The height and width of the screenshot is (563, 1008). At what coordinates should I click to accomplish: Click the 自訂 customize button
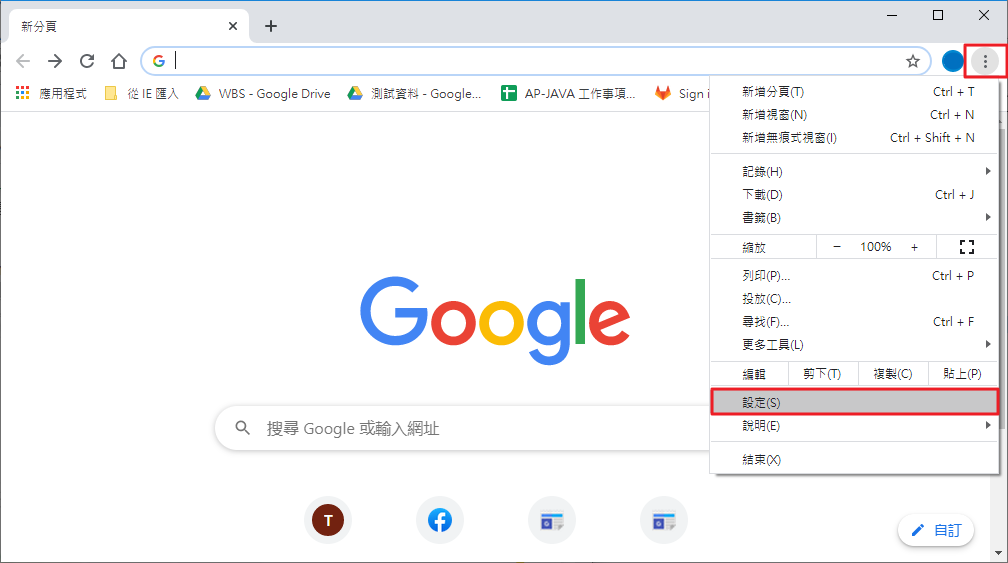[936, 530]
